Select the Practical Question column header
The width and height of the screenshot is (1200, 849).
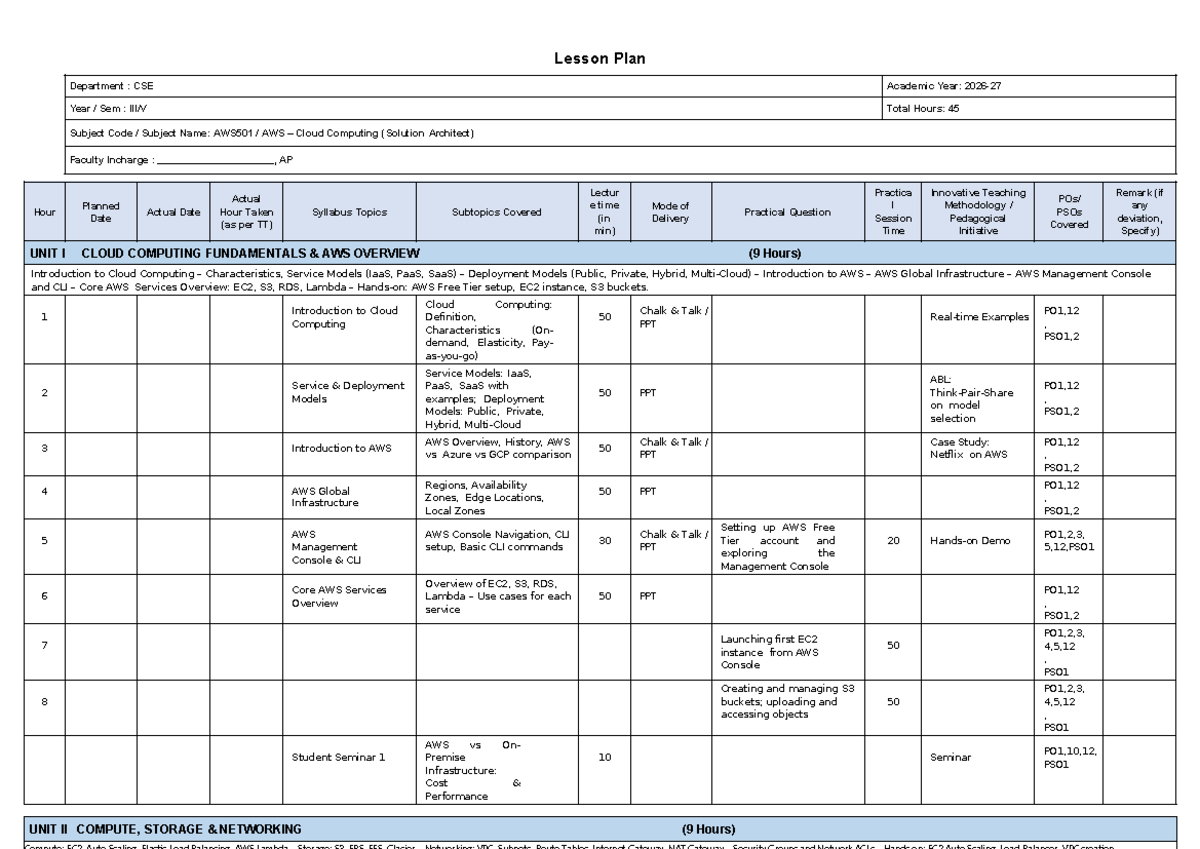coord(788,212)
